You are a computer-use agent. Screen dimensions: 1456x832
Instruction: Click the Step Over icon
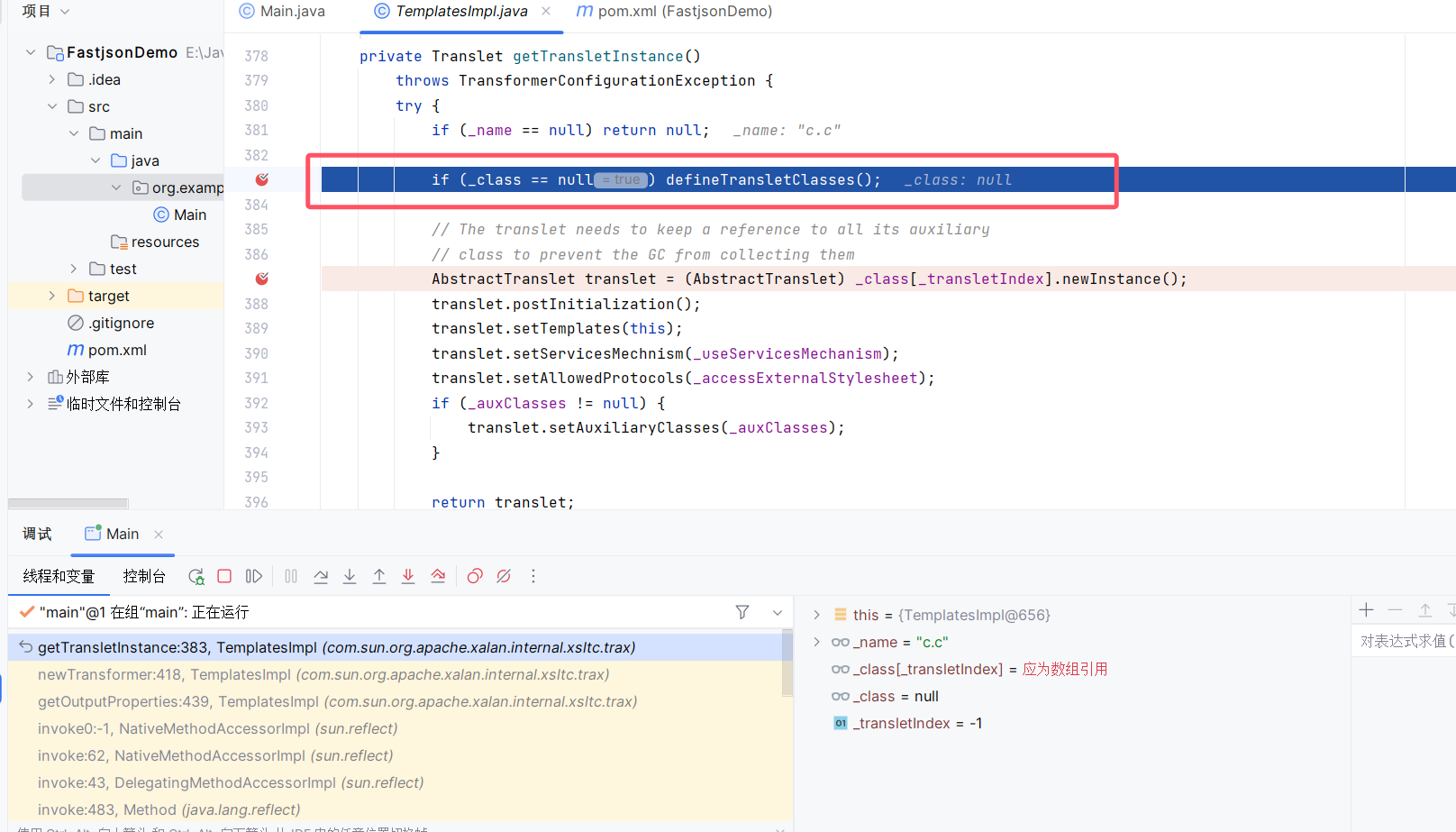click(321, 576)
